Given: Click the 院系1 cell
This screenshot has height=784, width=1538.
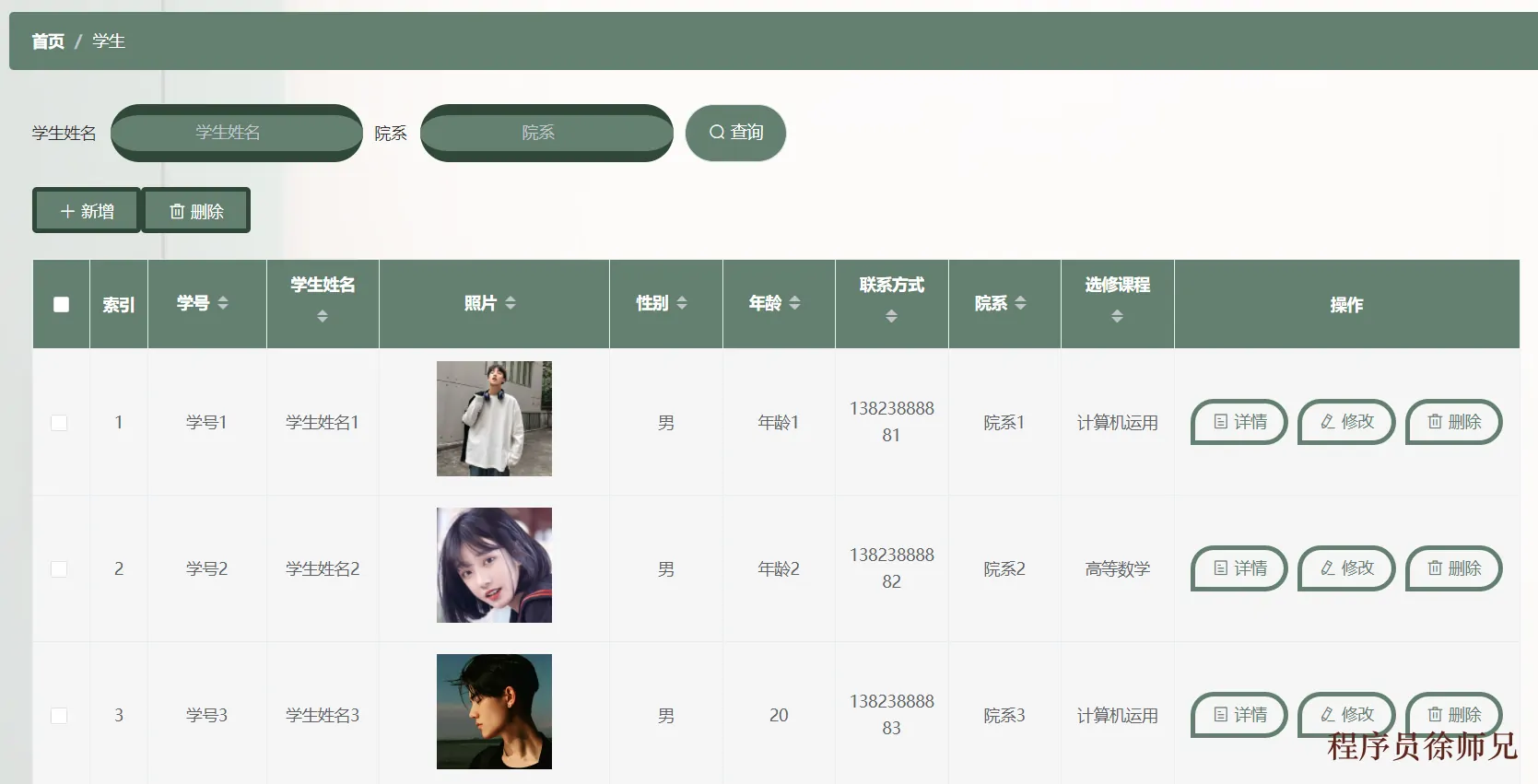Looking at the screenshot, I should click(x=1004, y=422).
